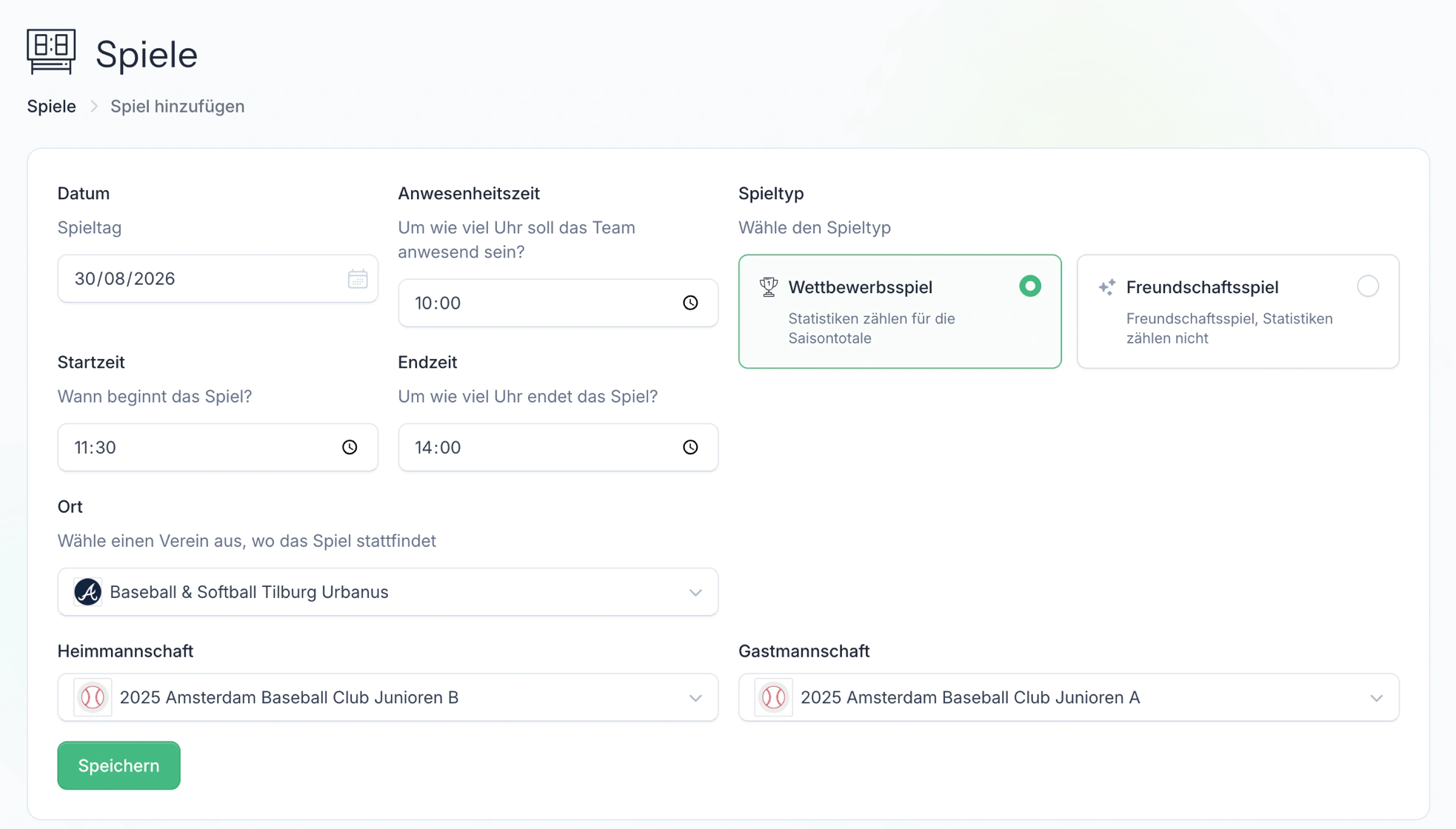Click the Speichern button
Image resolution: width=1456 pixels, height=829 pixels.
click(118, 765)
